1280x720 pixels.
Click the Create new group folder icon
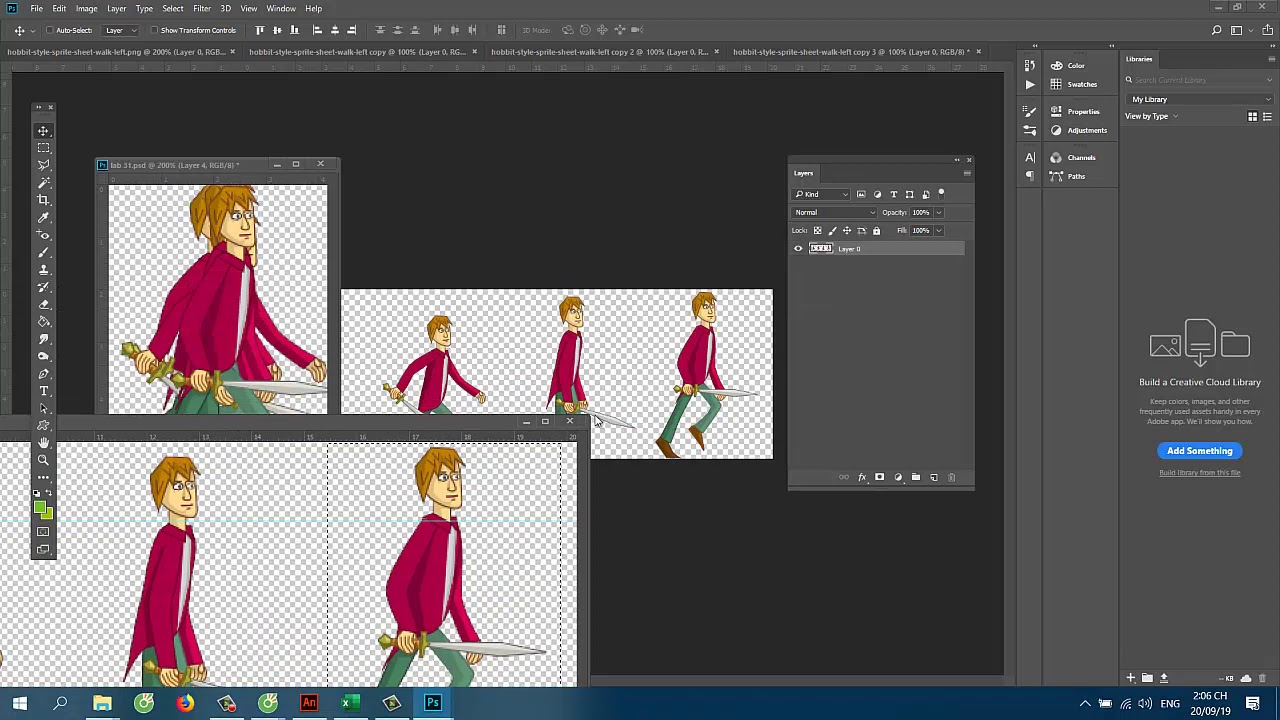coord(916,477)
